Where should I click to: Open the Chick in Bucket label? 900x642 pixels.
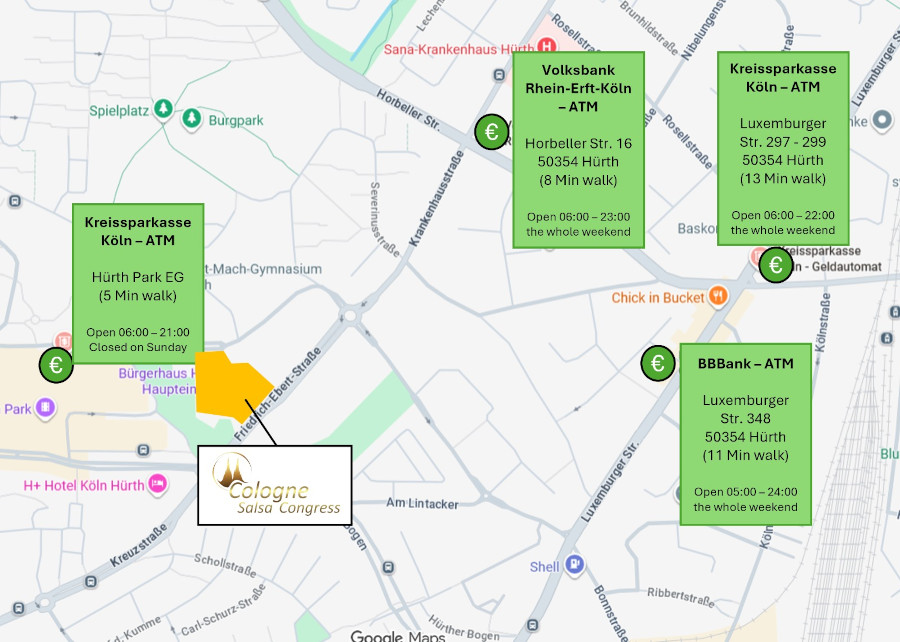coord(658,298)
